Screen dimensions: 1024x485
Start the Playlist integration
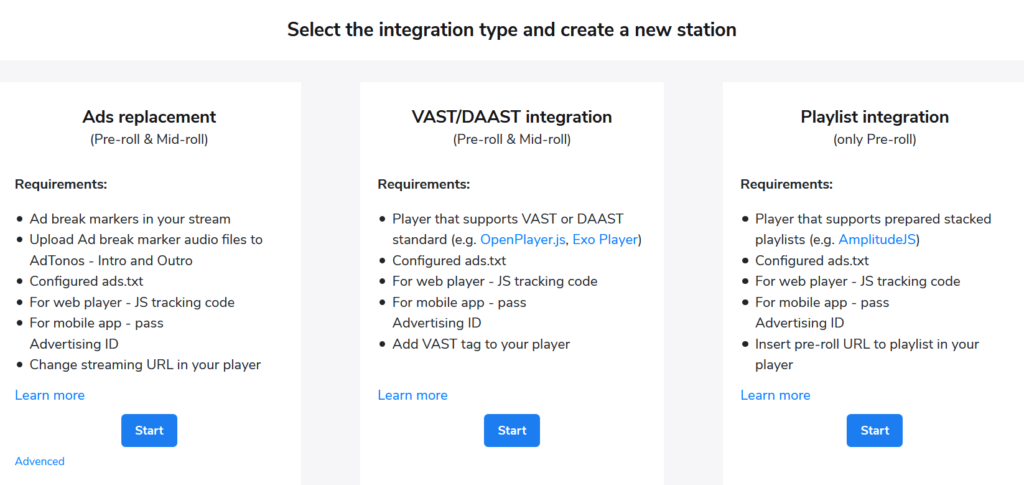click(x=874, y=430)
